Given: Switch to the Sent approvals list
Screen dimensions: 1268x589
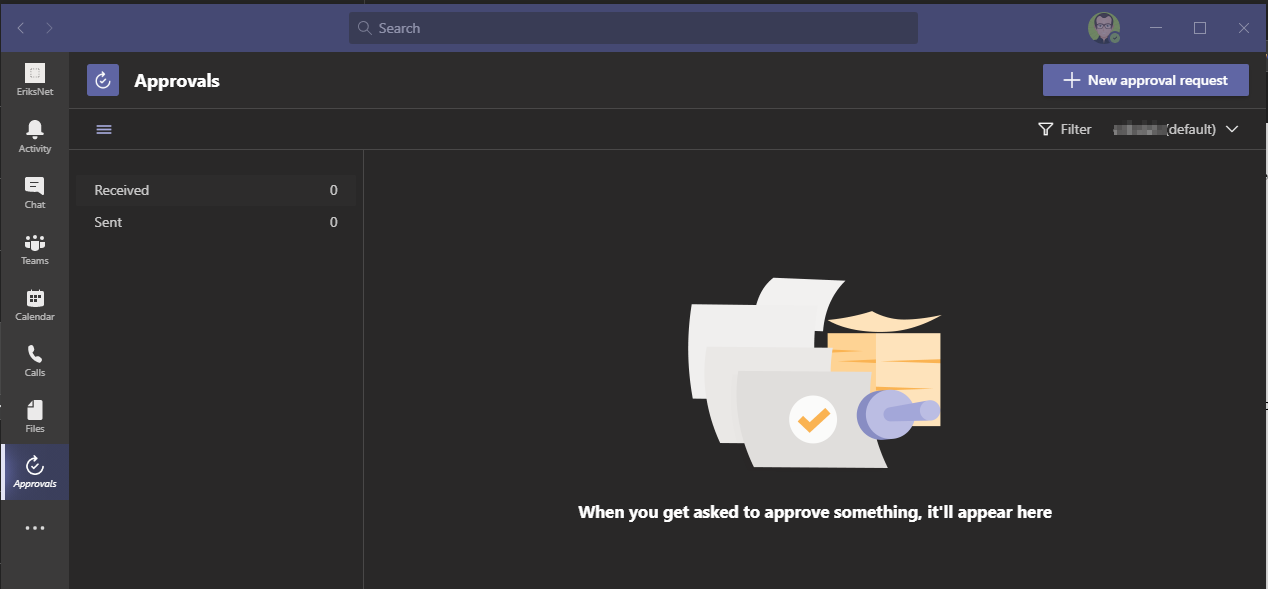Looking at the screenshot, I should 215,222.
